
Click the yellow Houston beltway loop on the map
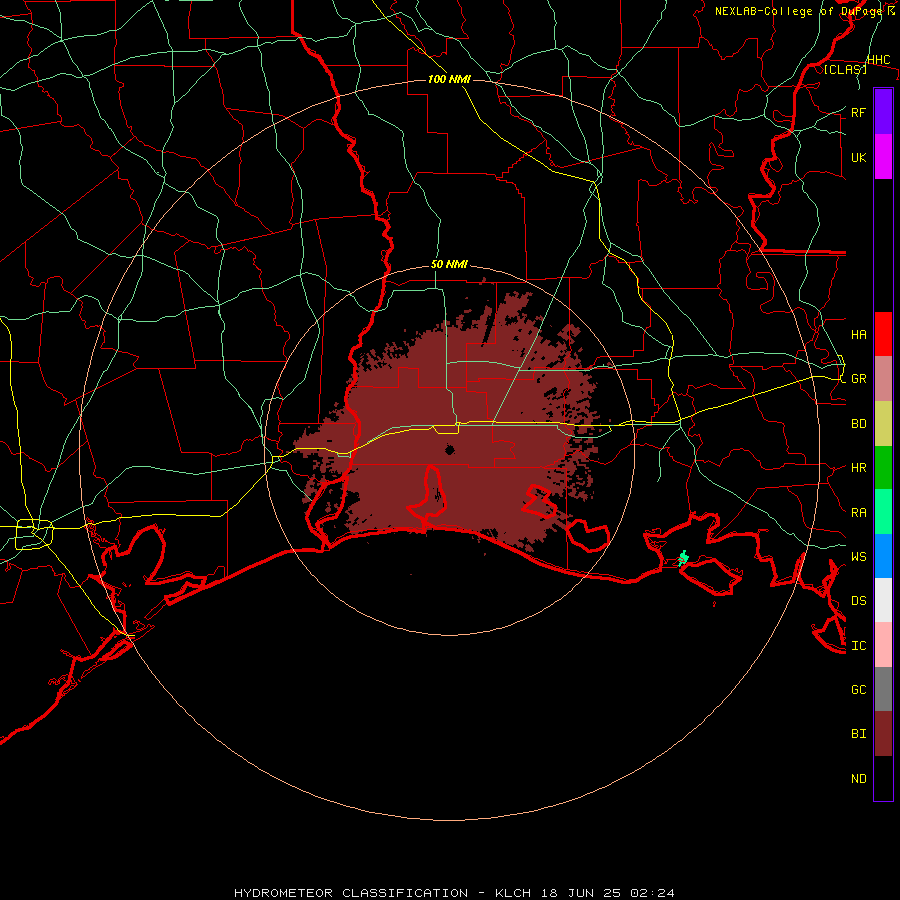(x=34, y=534)
